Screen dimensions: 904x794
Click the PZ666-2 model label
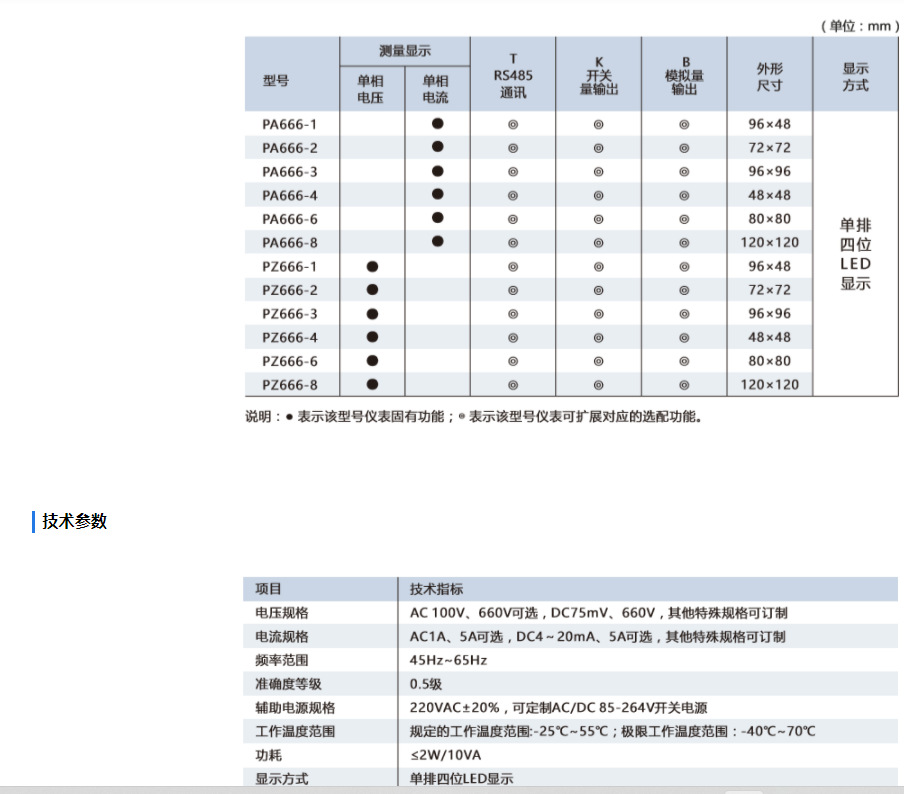tap(290, 289)
